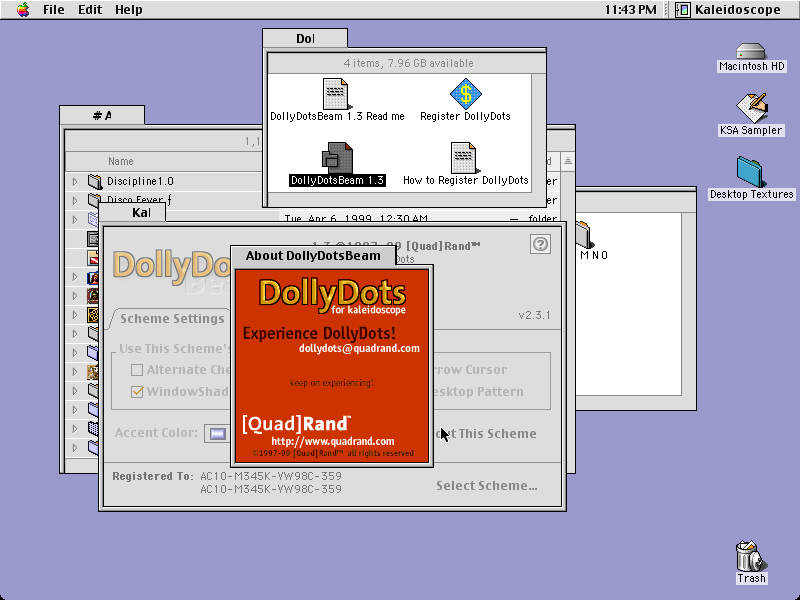Select the Register DollyDots dollar-sign icon
Viewport: 800px width, 600px height.
(x=465, y=93)
